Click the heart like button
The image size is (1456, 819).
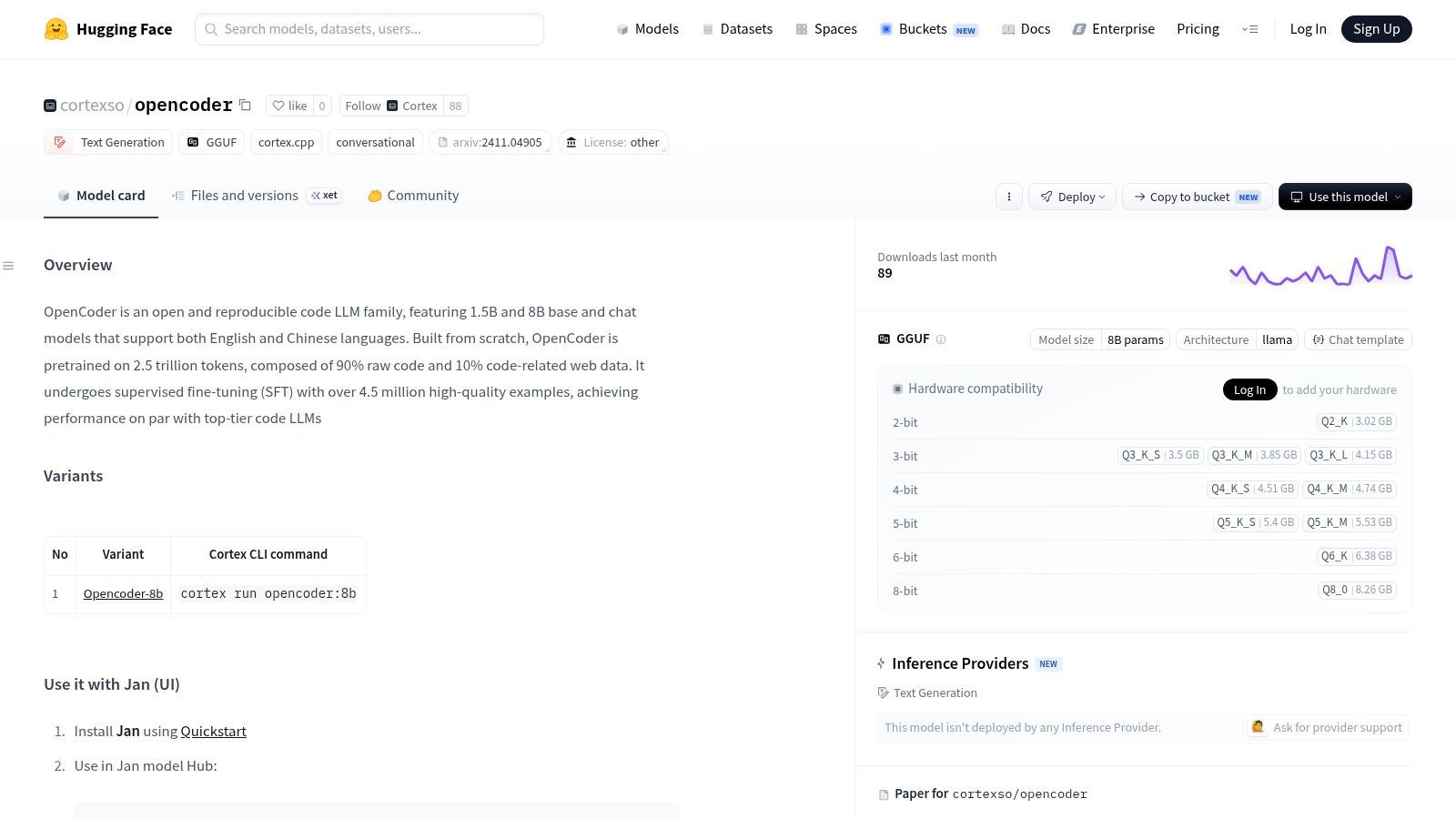[x=289, y=106]
